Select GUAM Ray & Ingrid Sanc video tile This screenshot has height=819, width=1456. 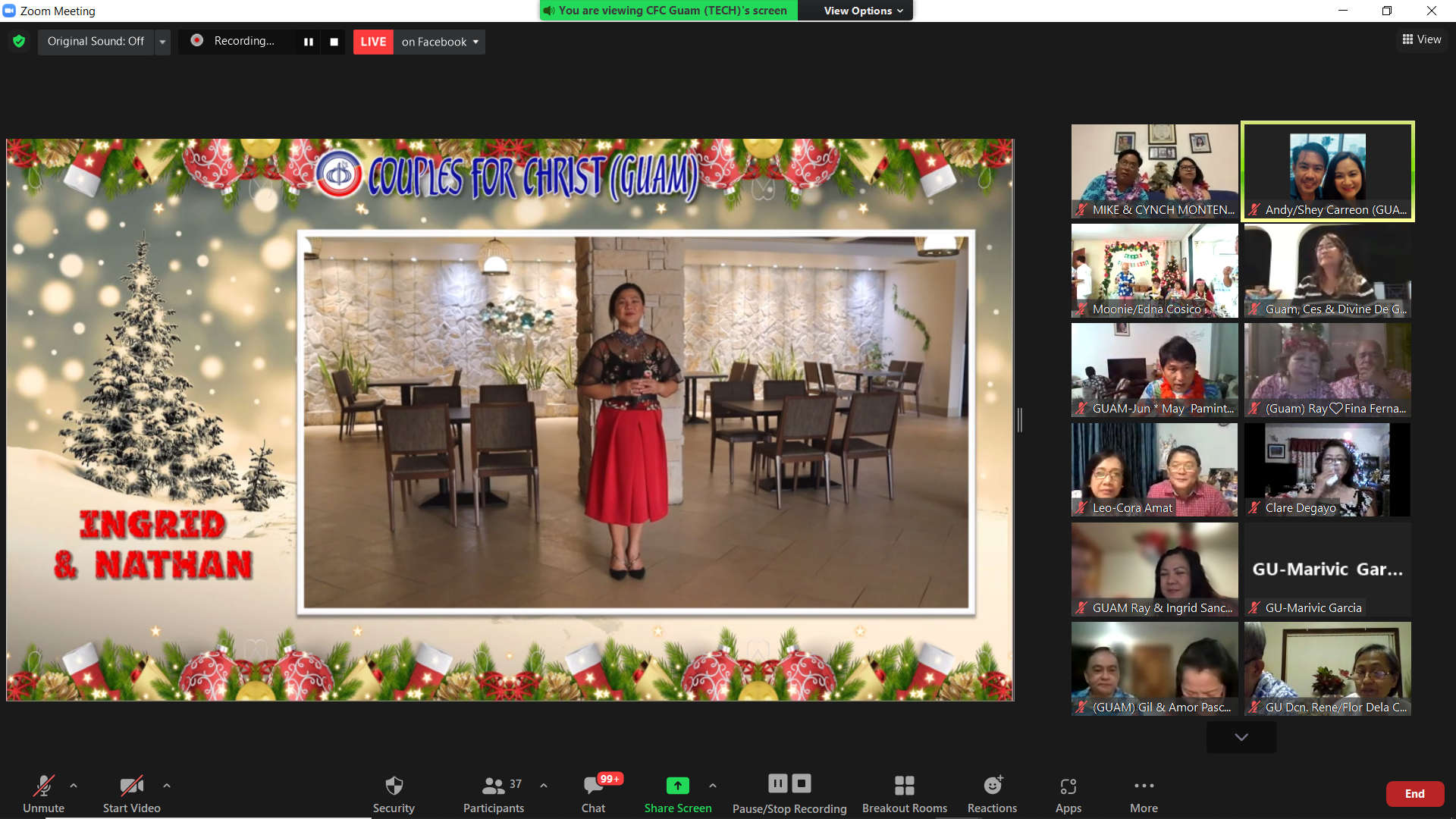coord(1154,570)
